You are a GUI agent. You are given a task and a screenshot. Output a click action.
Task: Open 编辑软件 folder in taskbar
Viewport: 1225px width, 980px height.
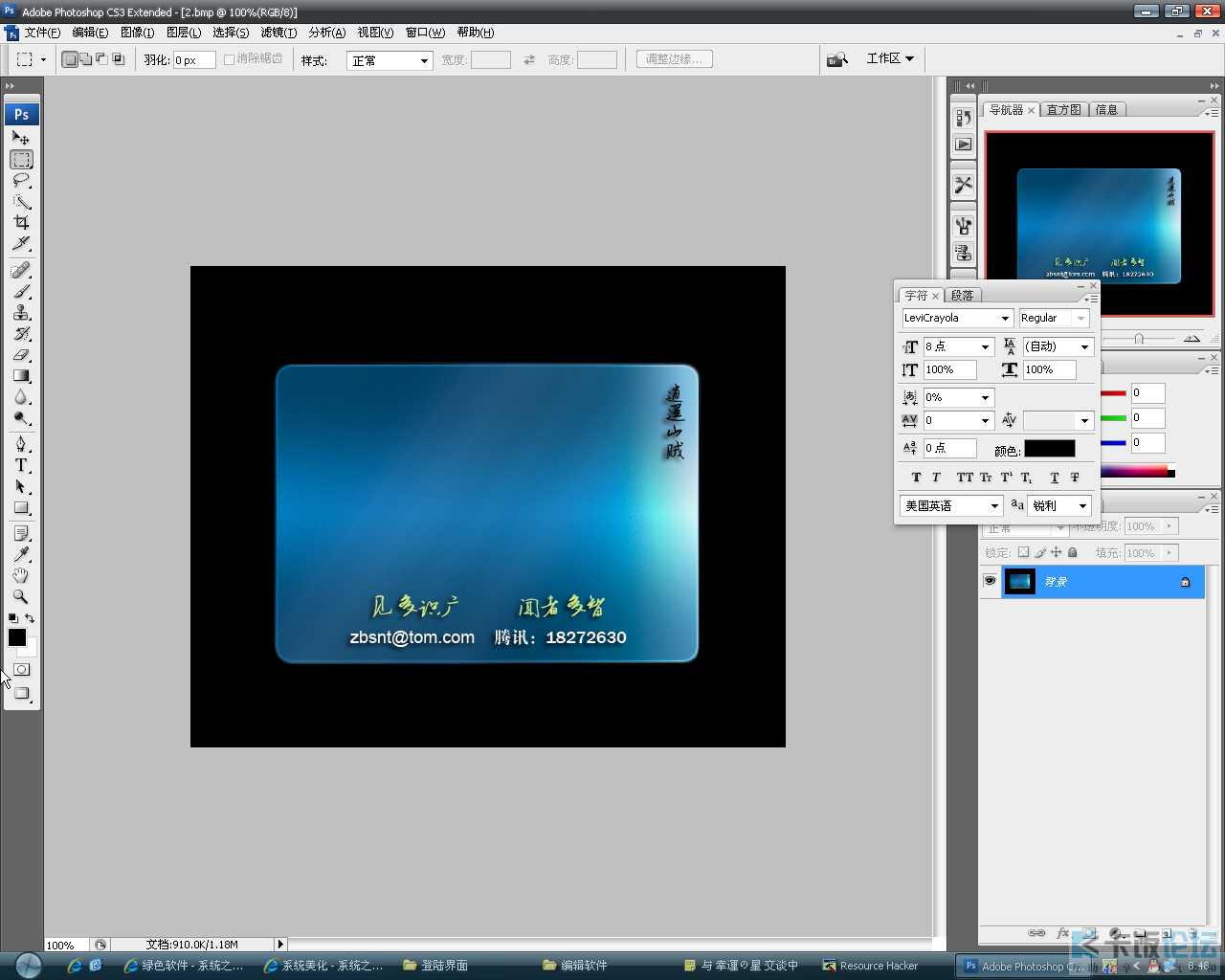[574, 966]
